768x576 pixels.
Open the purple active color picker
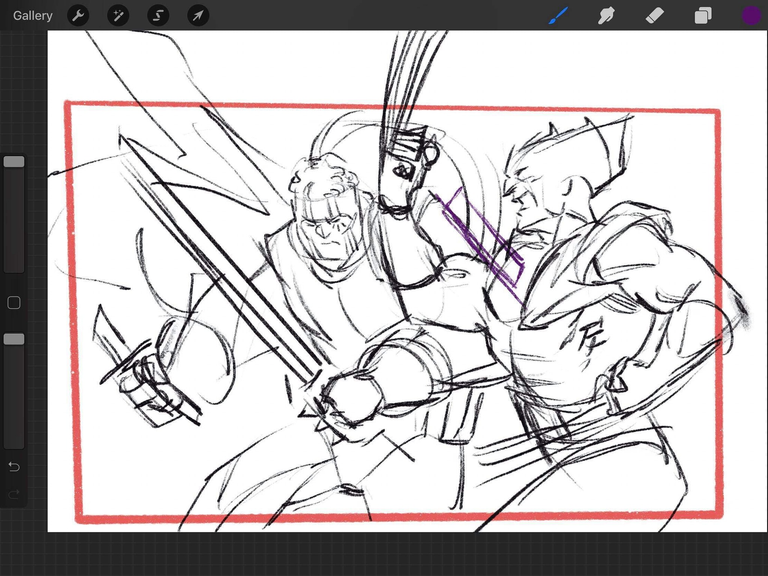click(x=751, y=16)
